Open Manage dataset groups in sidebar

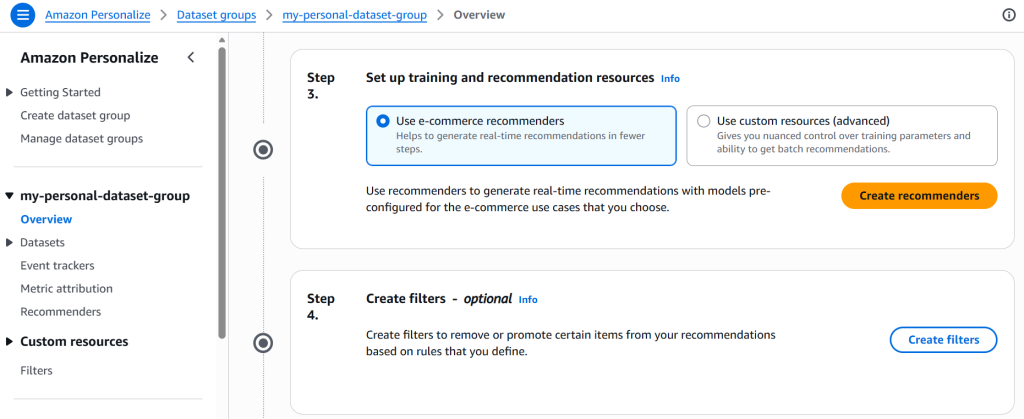click(x=82, y=138)
